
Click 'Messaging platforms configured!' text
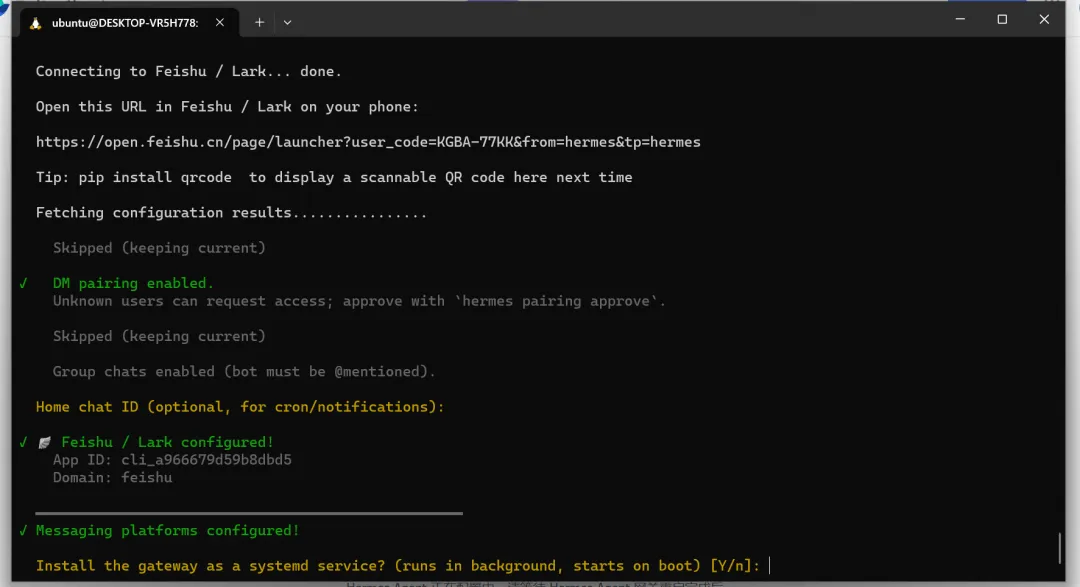(x=167, y=531)
